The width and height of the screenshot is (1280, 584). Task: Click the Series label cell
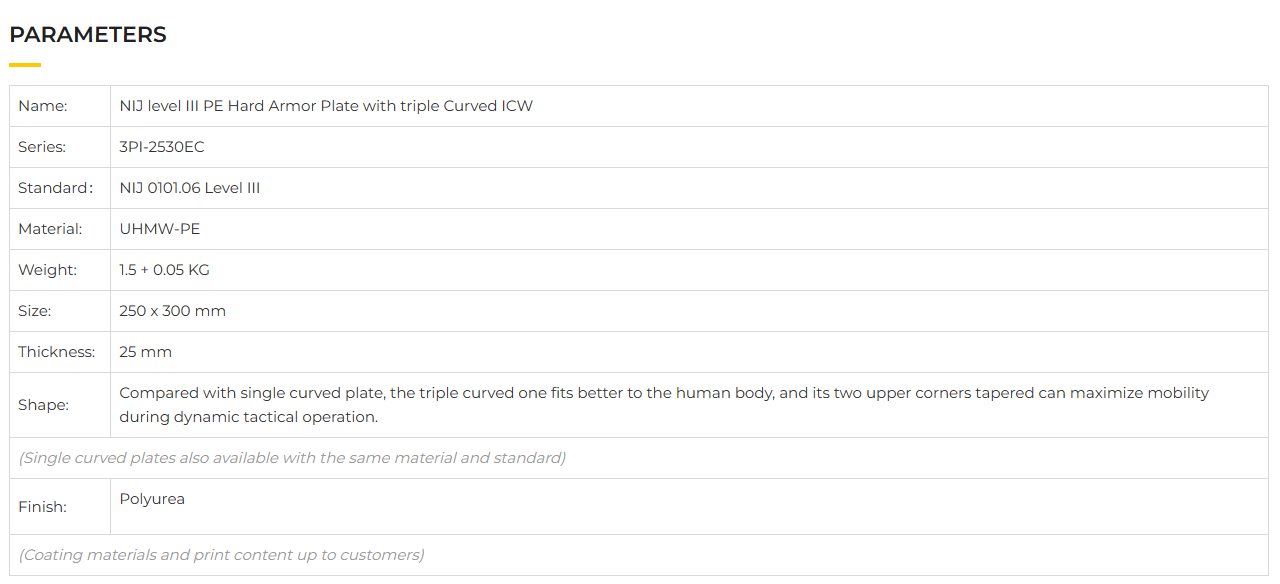coord(42,147)
